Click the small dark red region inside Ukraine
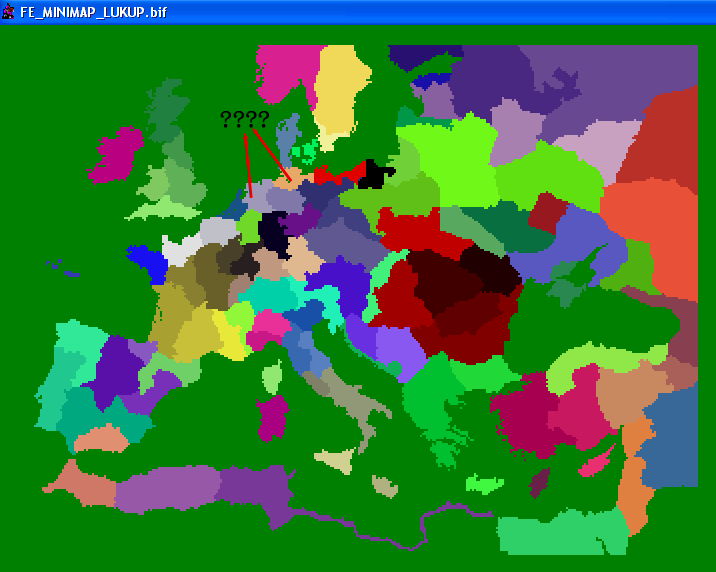Viewport: 716px width, 572px height. (547, 213)
